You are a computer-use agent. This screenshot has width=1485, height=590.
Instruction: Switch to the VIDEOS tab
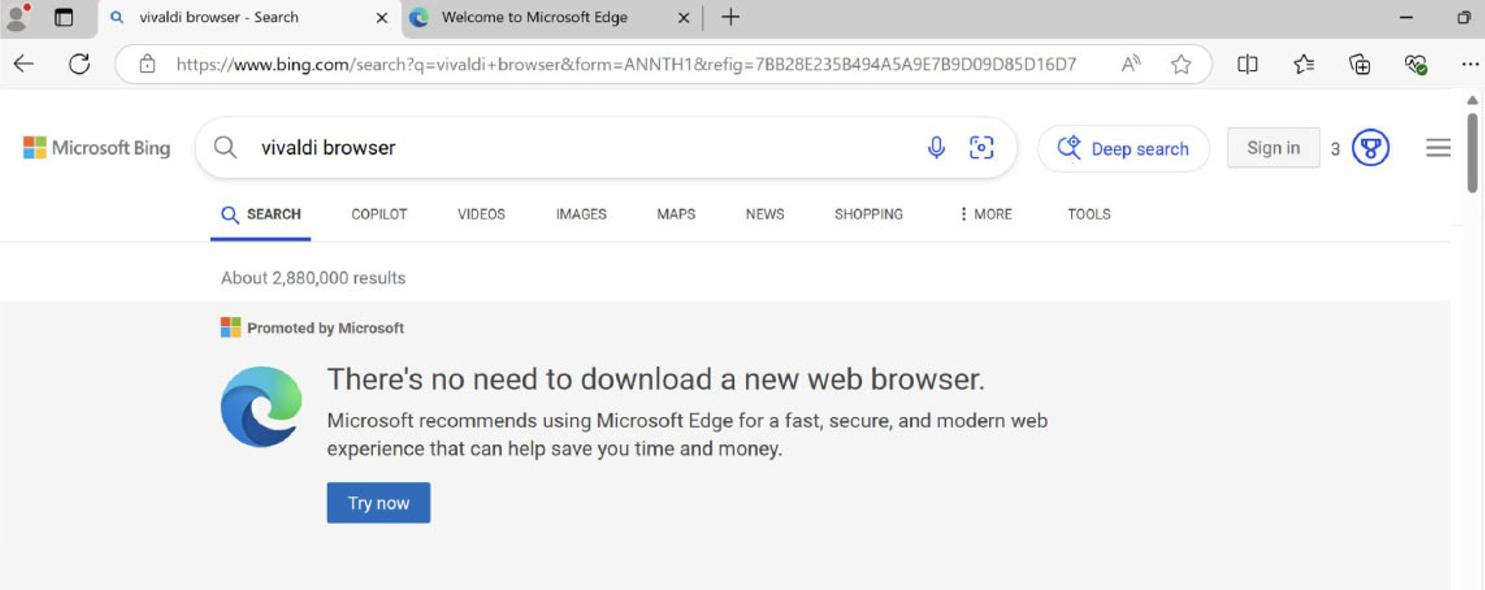[x=481, y=214]
